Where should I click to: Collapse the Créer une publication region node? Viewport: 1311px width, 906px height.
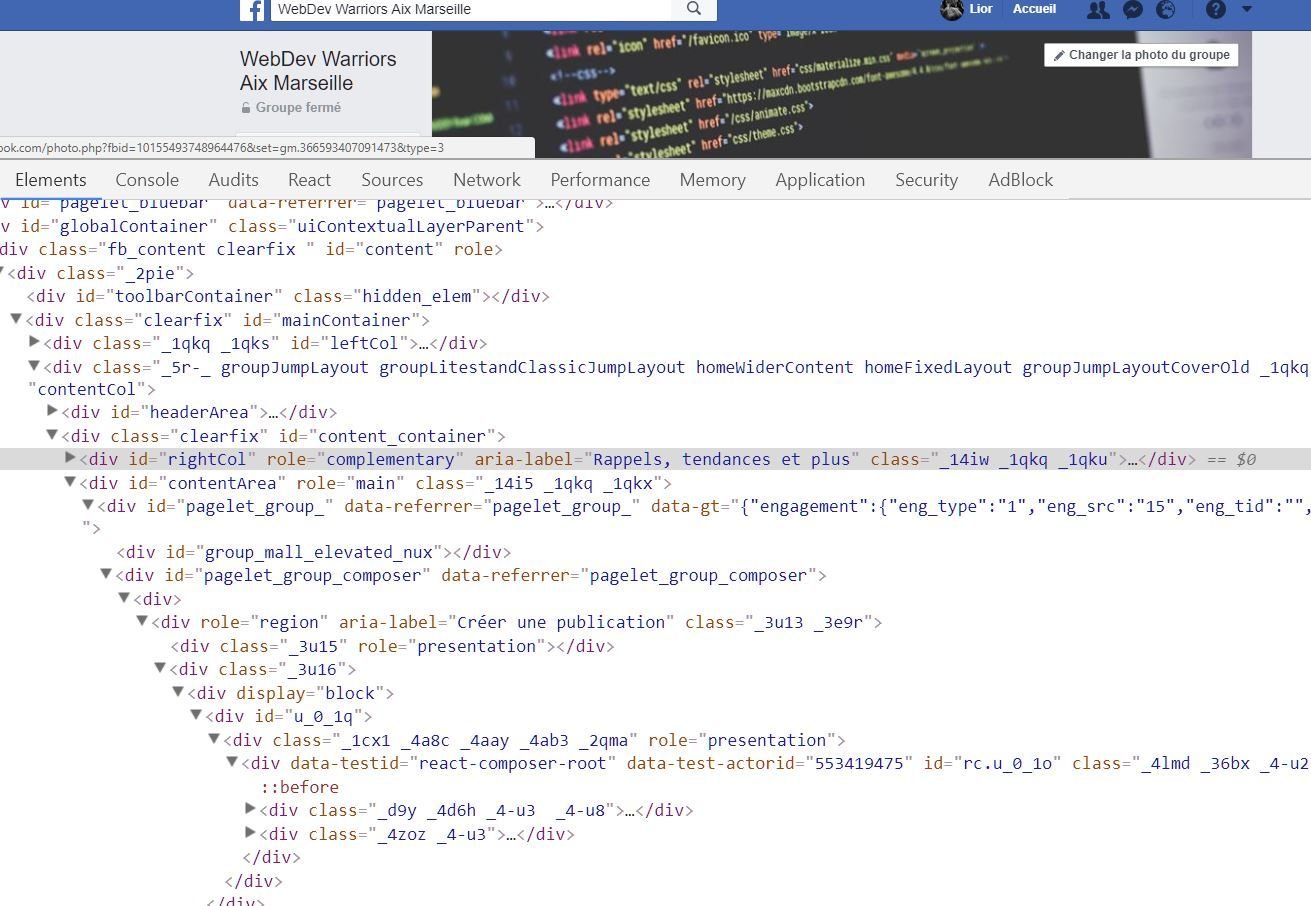pyautogui.click(x=142, y=621)
